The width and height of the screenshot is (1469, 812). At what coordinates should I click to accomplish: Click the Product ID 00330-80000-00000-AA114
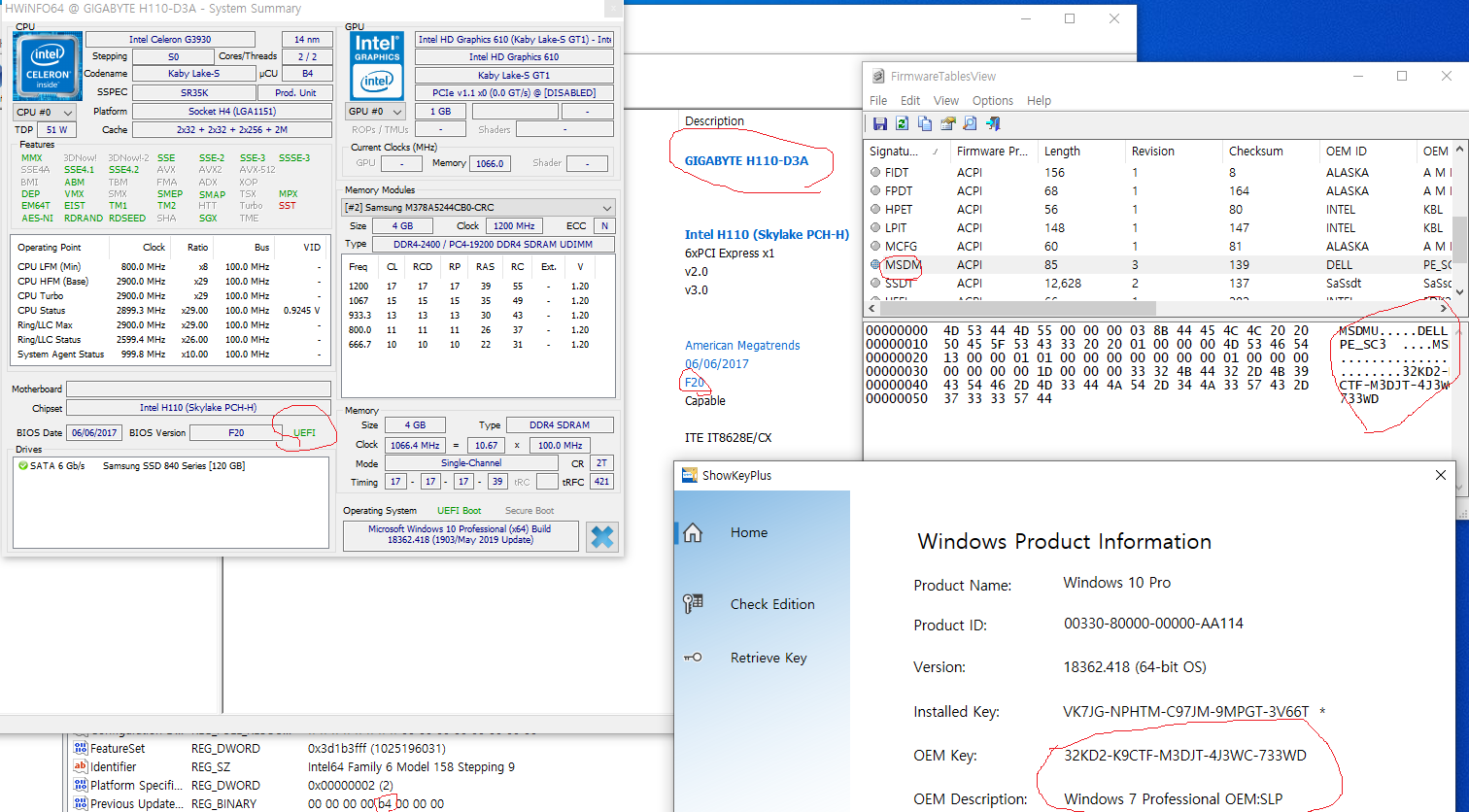pyautogui.click(x=1153, y=624)
